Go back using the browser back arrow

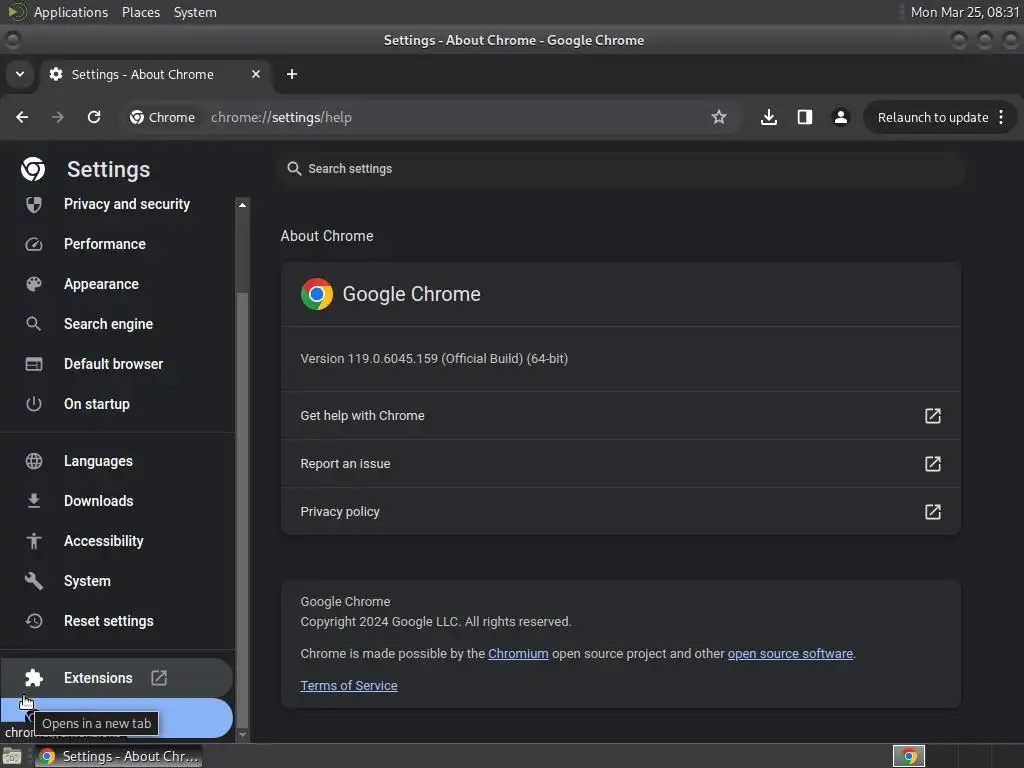[22, 117]
